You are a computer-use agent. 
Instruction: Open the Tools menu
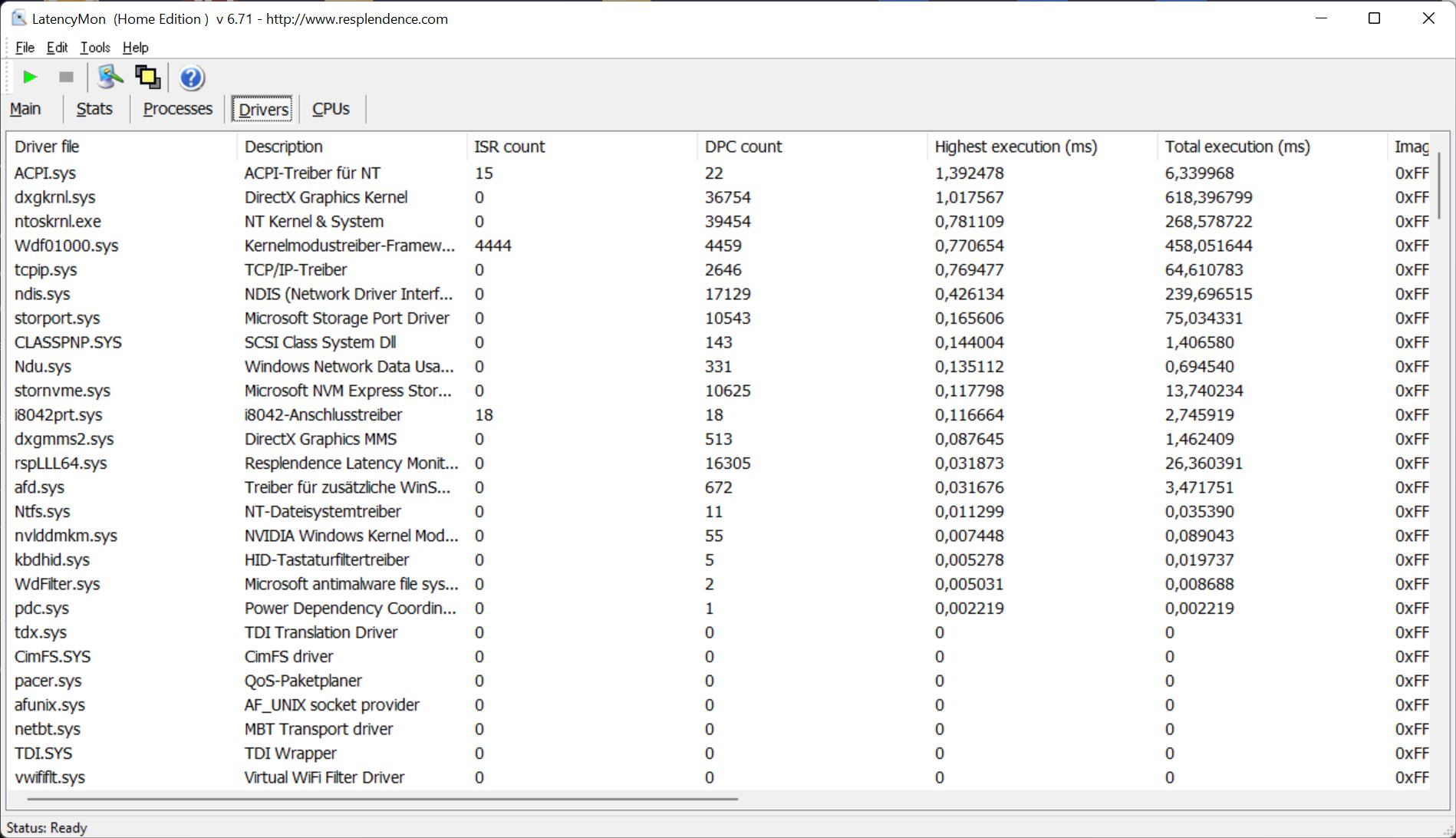coord(95,48)
